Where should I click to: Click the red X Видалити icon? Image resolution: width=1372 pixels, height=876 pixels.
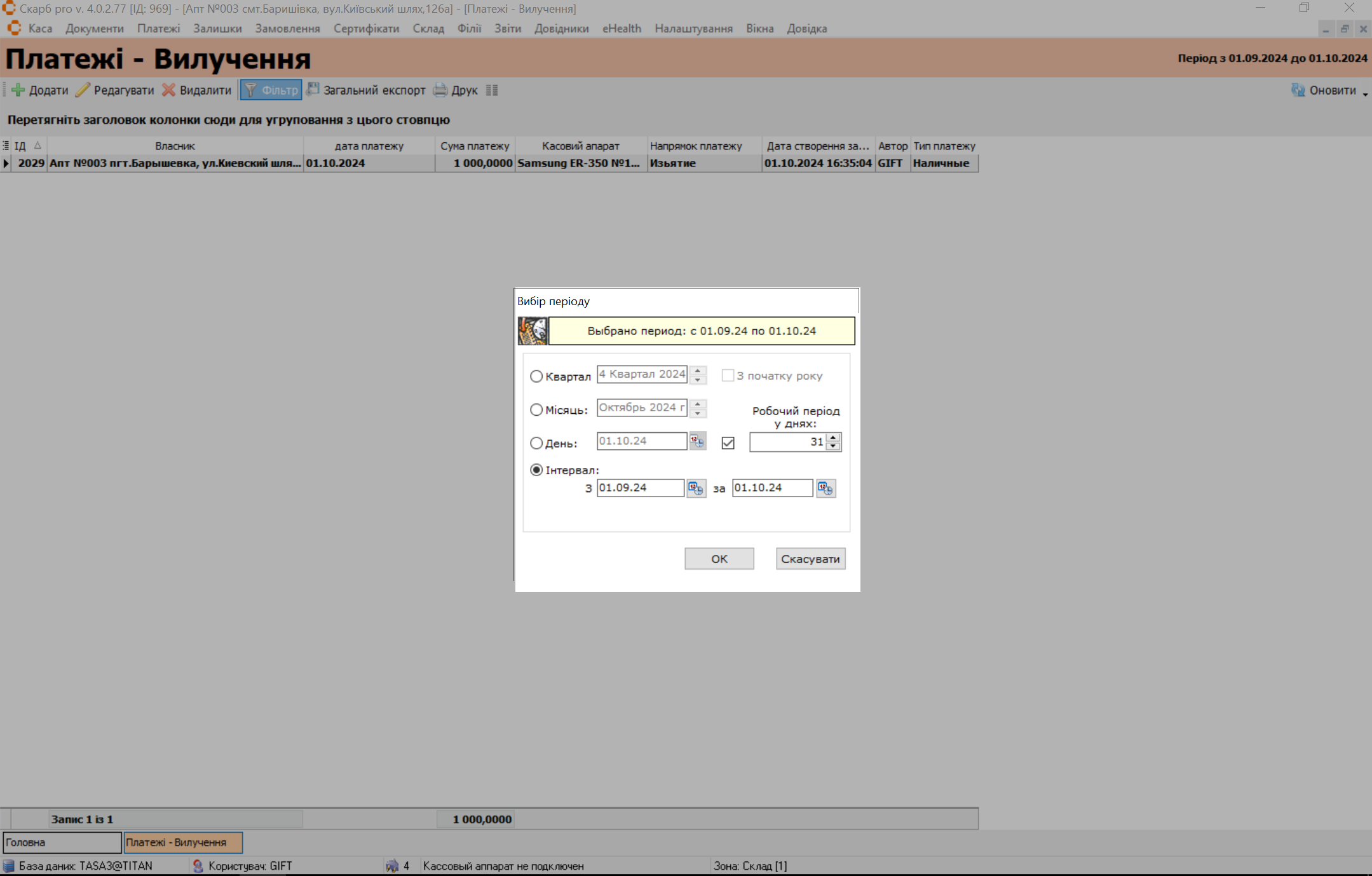(168, 90)
